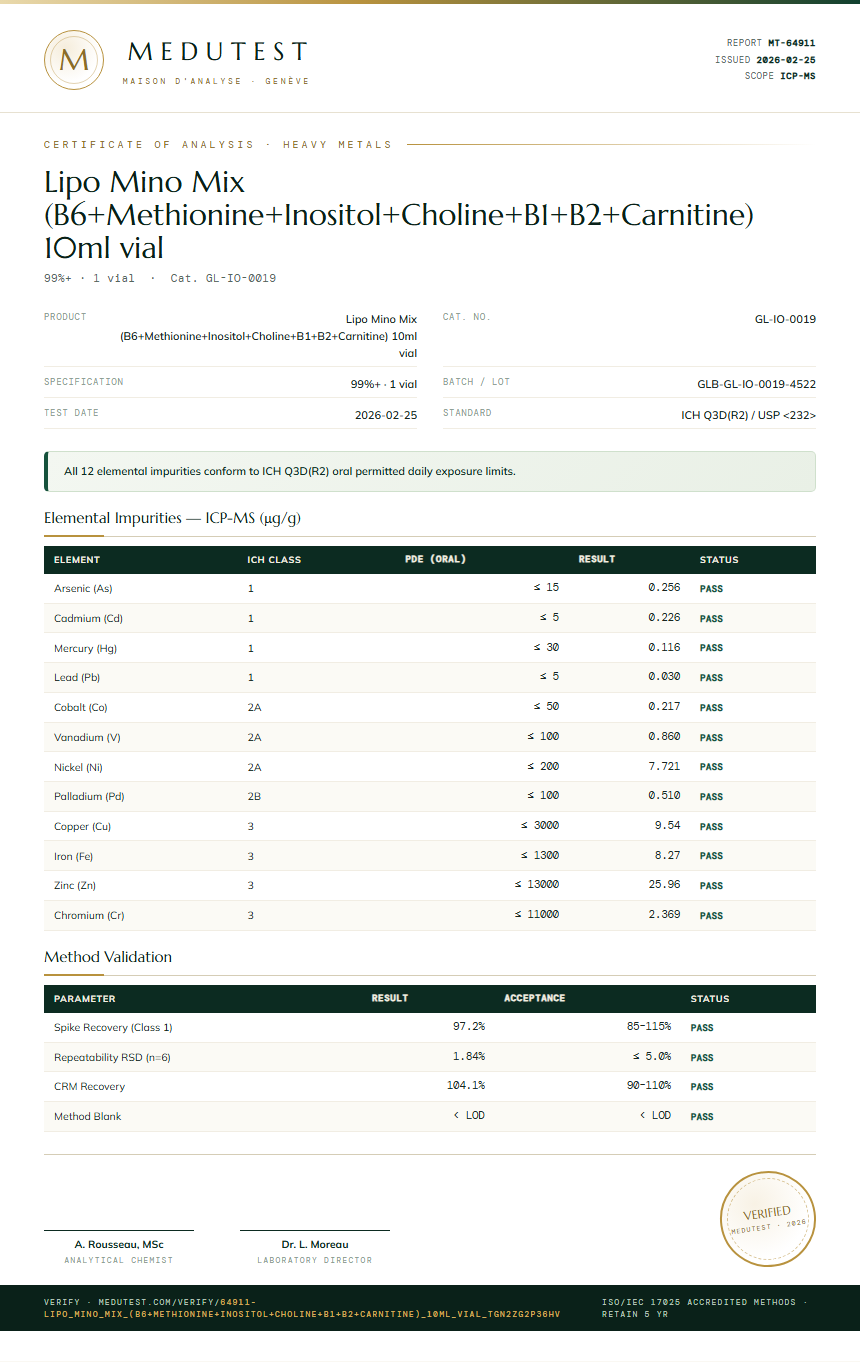Select Arsenic result value 0.256
The image size is (860, 1362).
point(664,588)
